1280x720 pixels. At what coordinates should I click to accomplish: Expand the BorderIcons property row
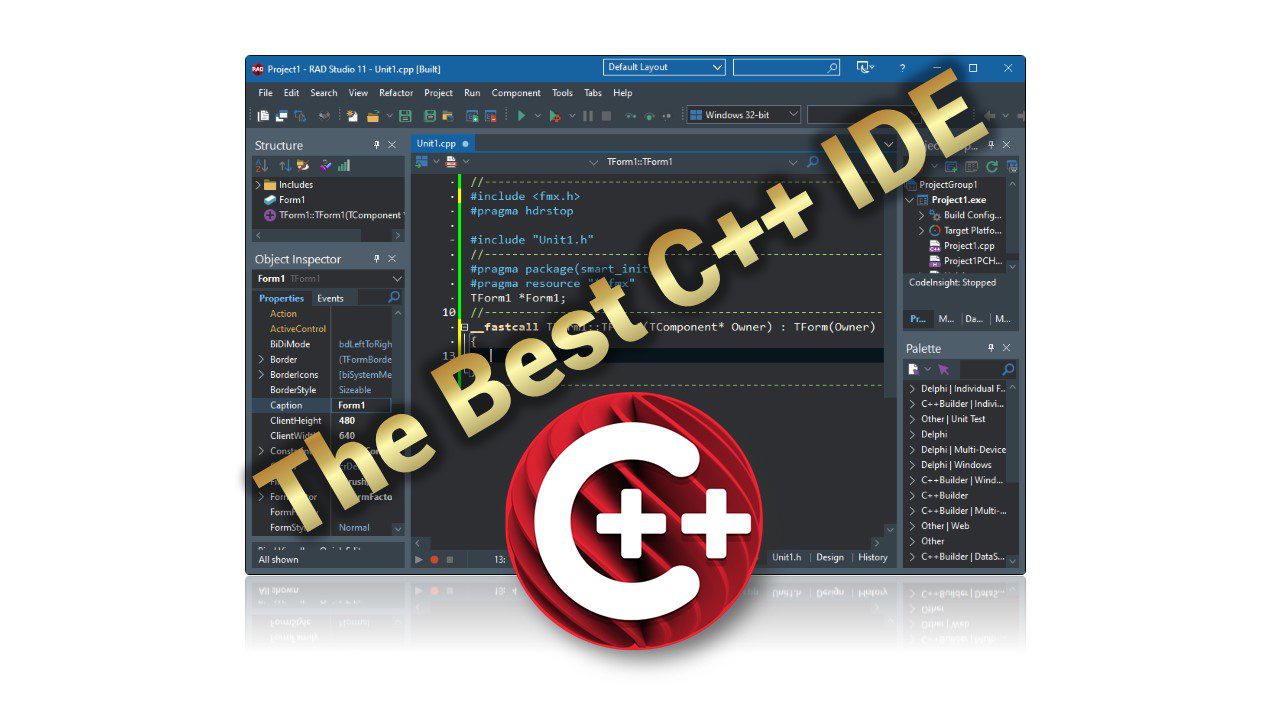click(261, 375)
